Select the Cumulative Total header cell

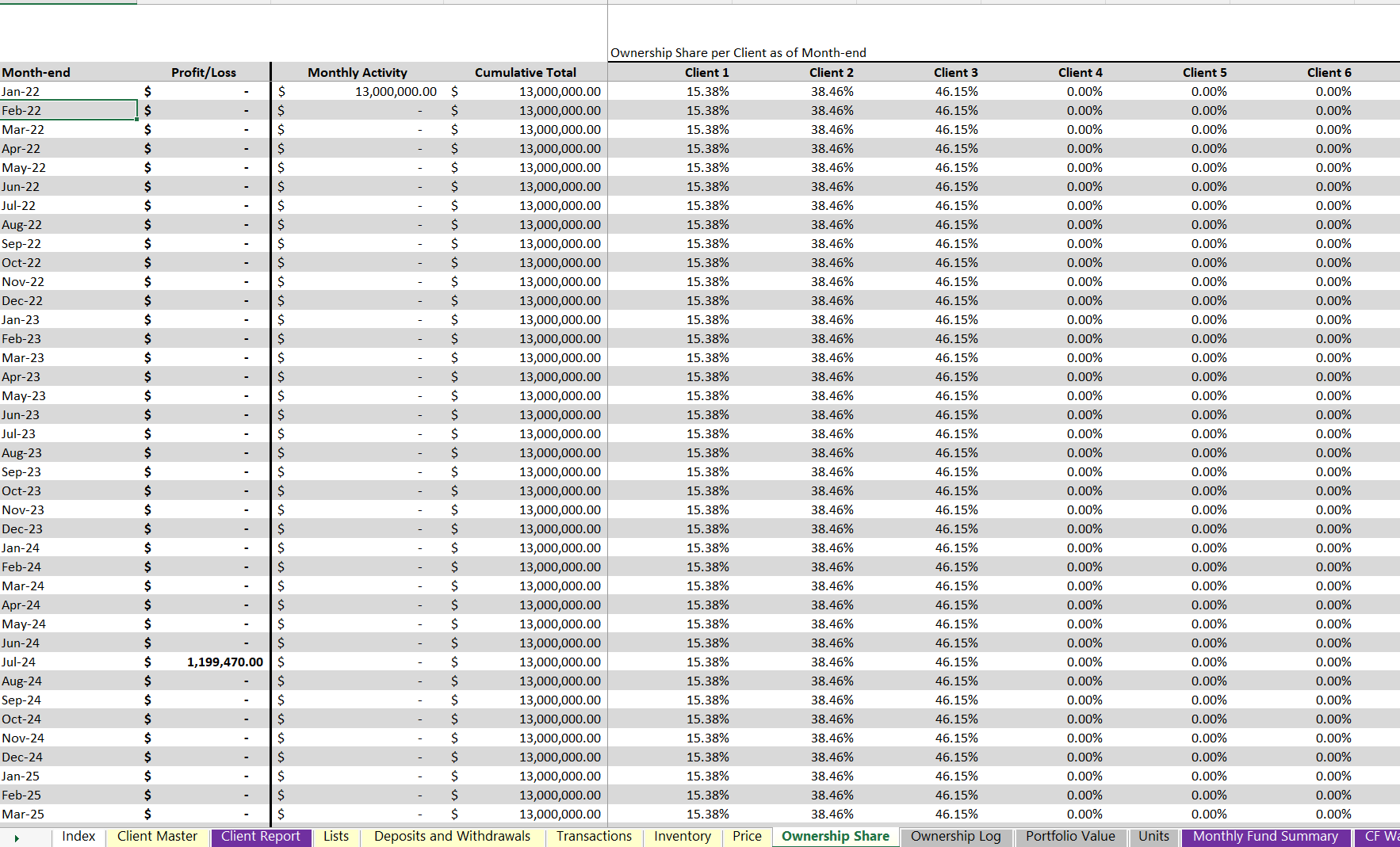click(526, 72)
